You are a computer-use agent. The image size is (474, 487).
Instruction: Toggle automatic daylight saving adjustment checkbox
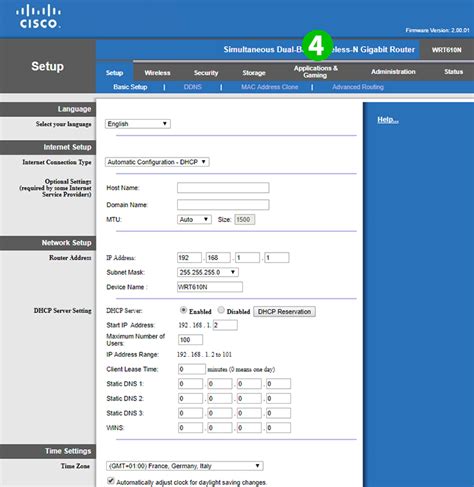pos(111,481)
